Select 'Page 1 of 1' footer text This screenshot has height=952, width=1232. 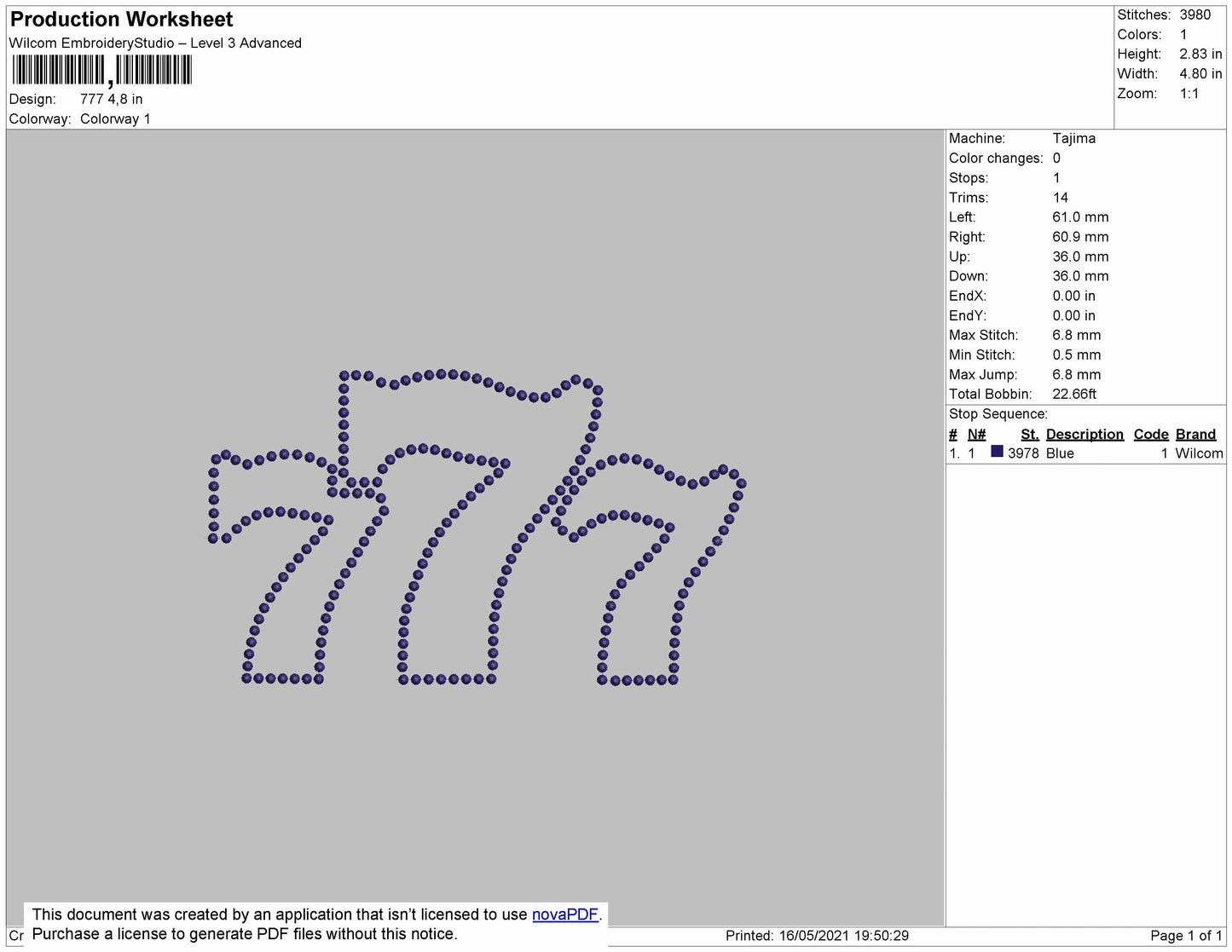point(1186,936)
